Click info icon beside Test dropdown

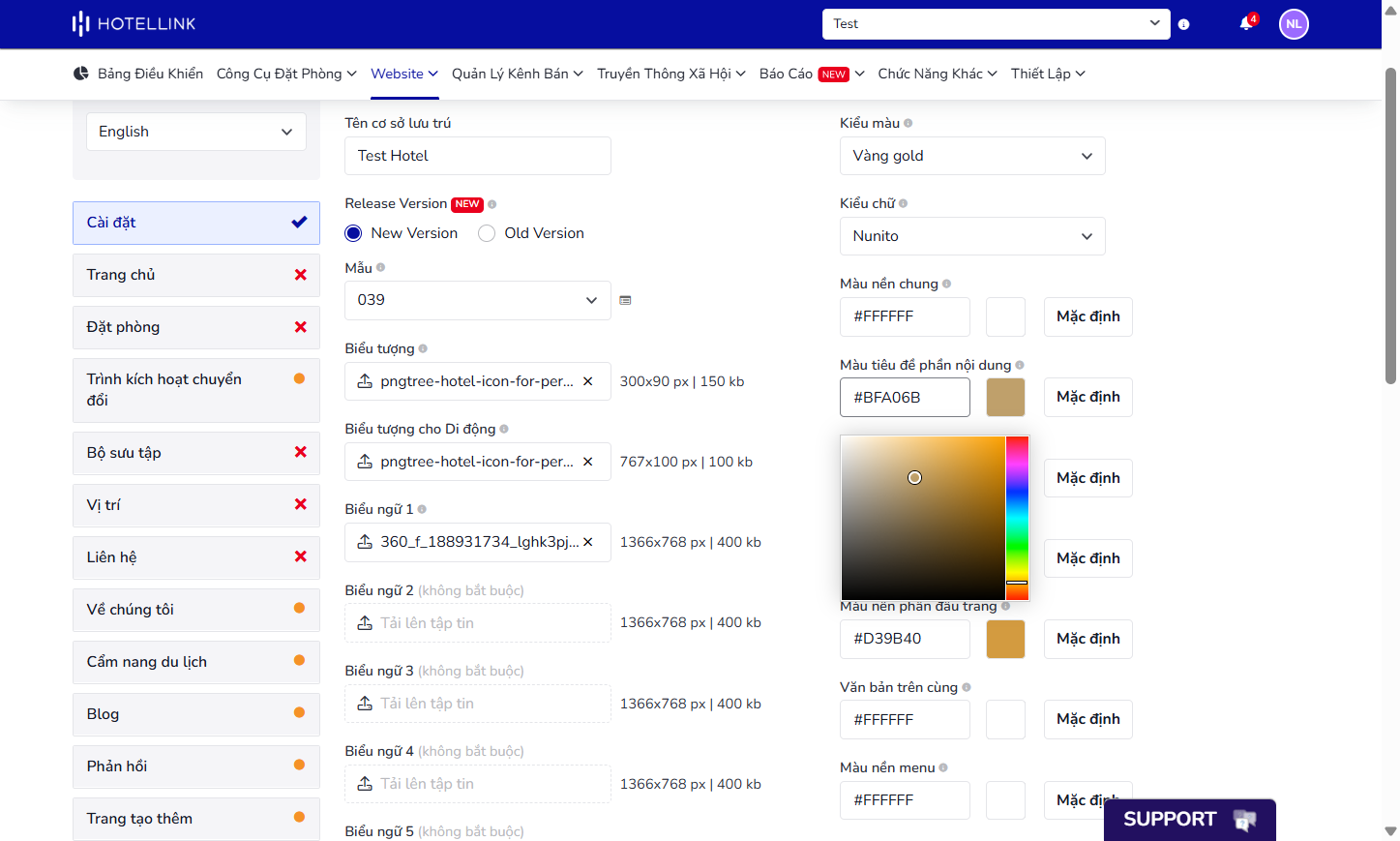click(1183, 24)
